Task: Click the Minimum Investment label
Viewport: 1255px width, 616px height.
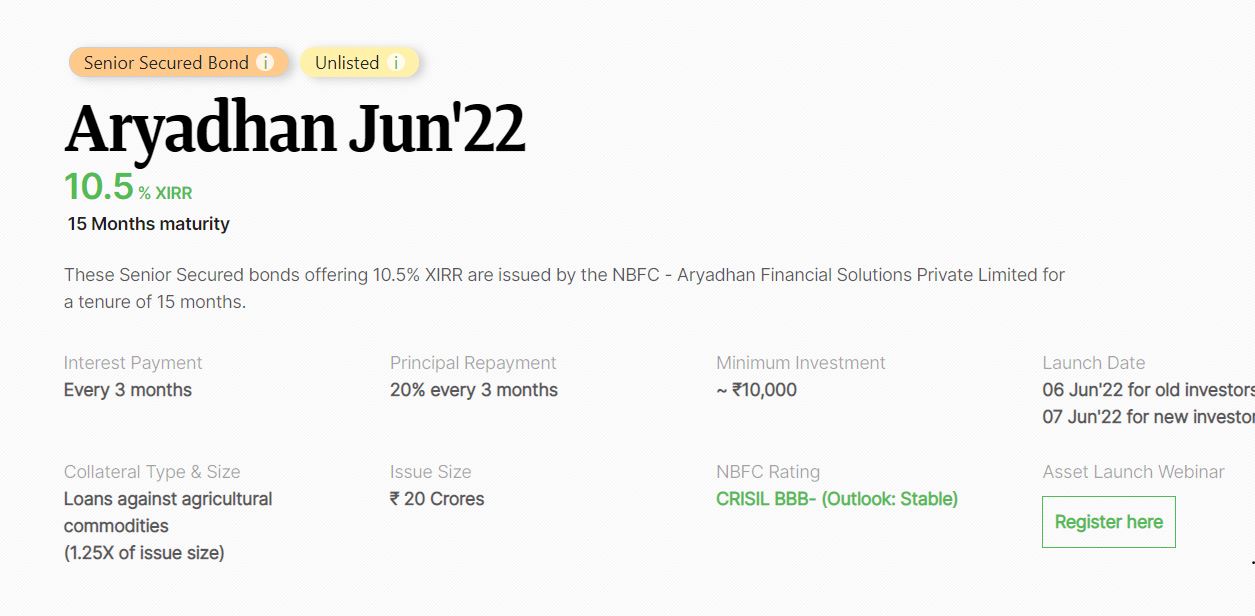Action: coord(801,363)
